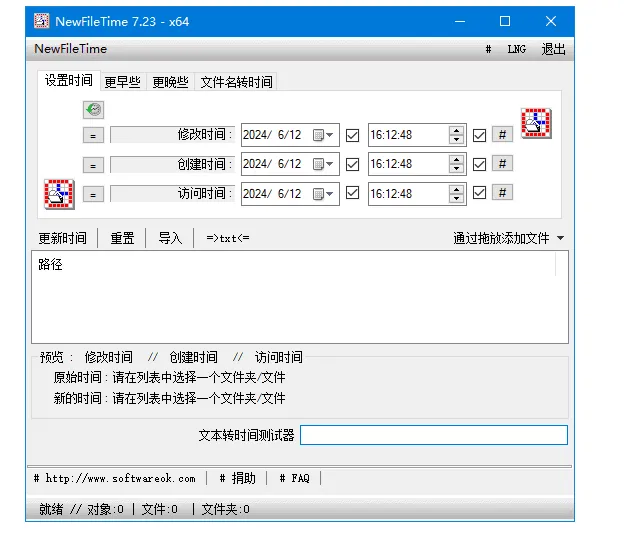
Task: Toggle the date checkbox for 访问时间
Action: click(x=352, y=193)
